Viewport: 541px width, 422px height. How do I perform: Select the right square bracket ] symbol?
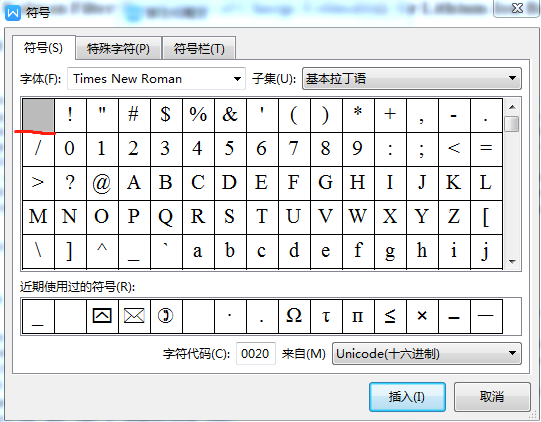click(70, 252)
